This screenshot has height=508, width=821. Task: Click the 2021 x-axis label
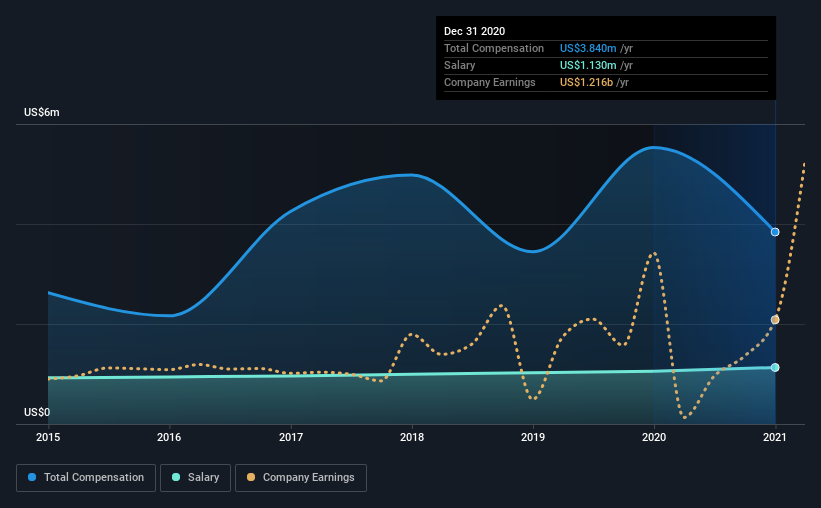pyautogui.click(x=775, y=437)
